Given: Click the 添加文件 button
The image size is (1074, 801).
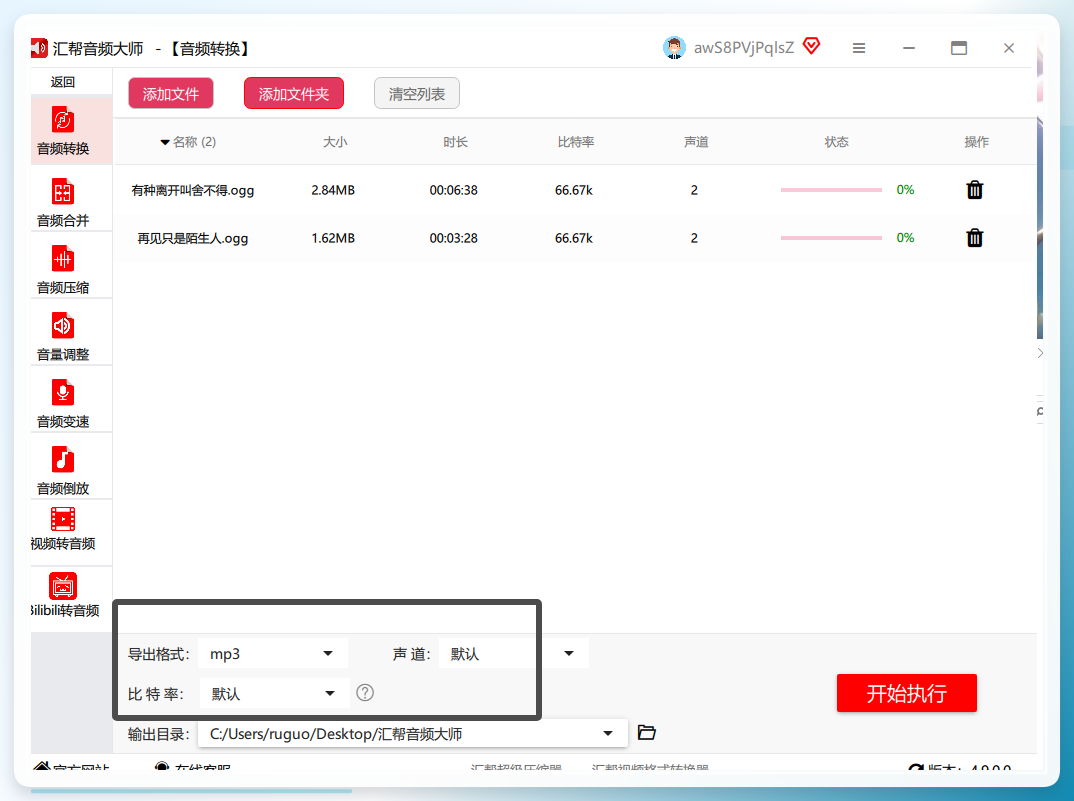Looking at the screenshot, I should pyautogui.click(x=171, y=93).
